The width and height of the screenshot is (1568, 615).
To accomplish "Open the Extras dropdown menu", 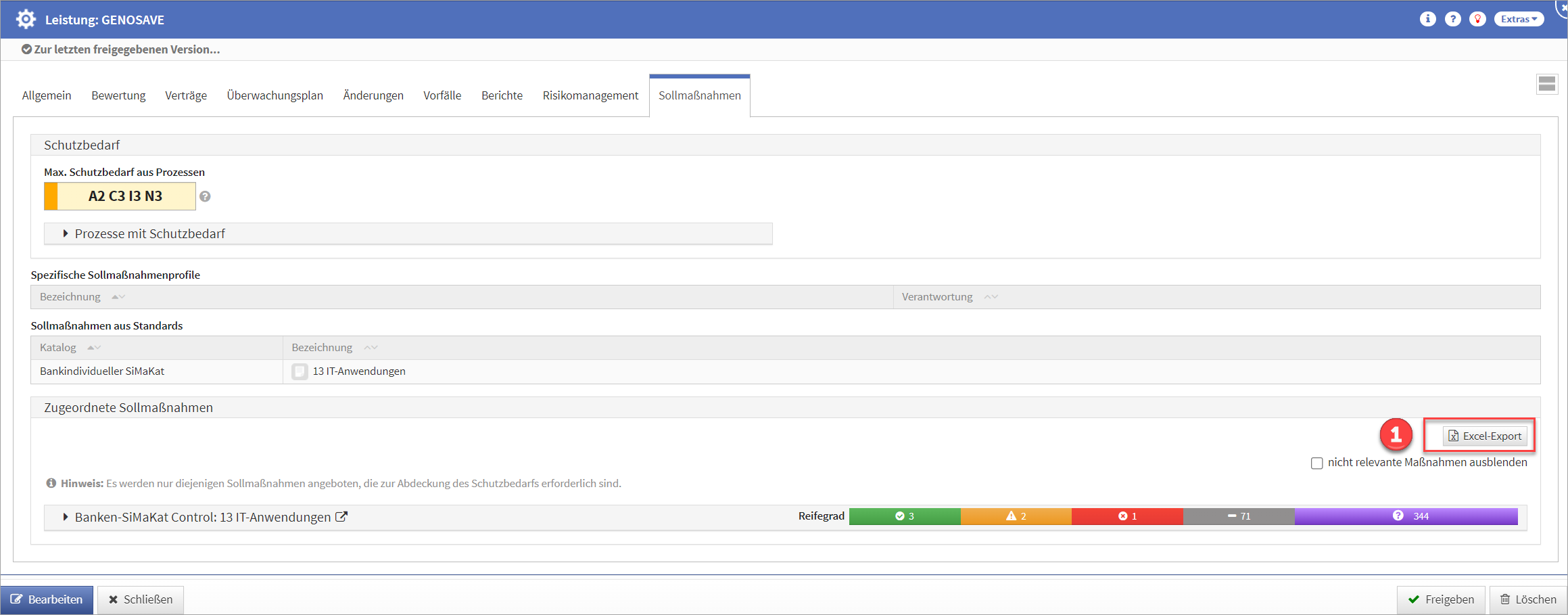I will coord(1519,19).
